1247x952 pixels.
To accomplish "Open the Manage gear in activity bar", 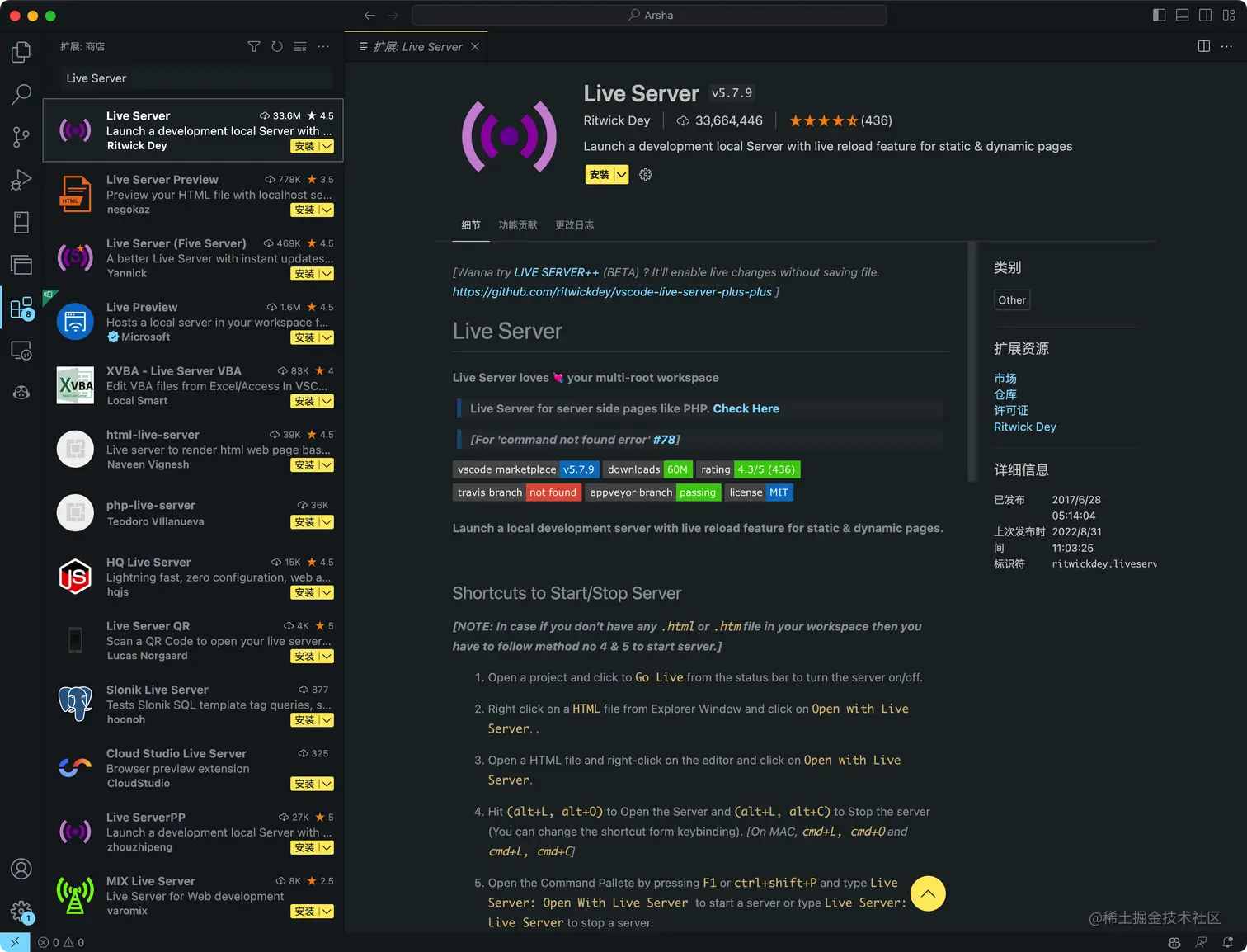I will [x=21, y=912].
